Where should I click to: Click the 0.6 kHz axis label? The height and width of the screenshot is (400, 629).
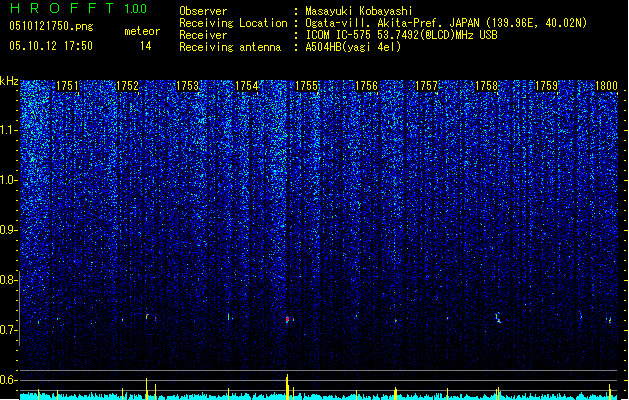coord(9,380)
